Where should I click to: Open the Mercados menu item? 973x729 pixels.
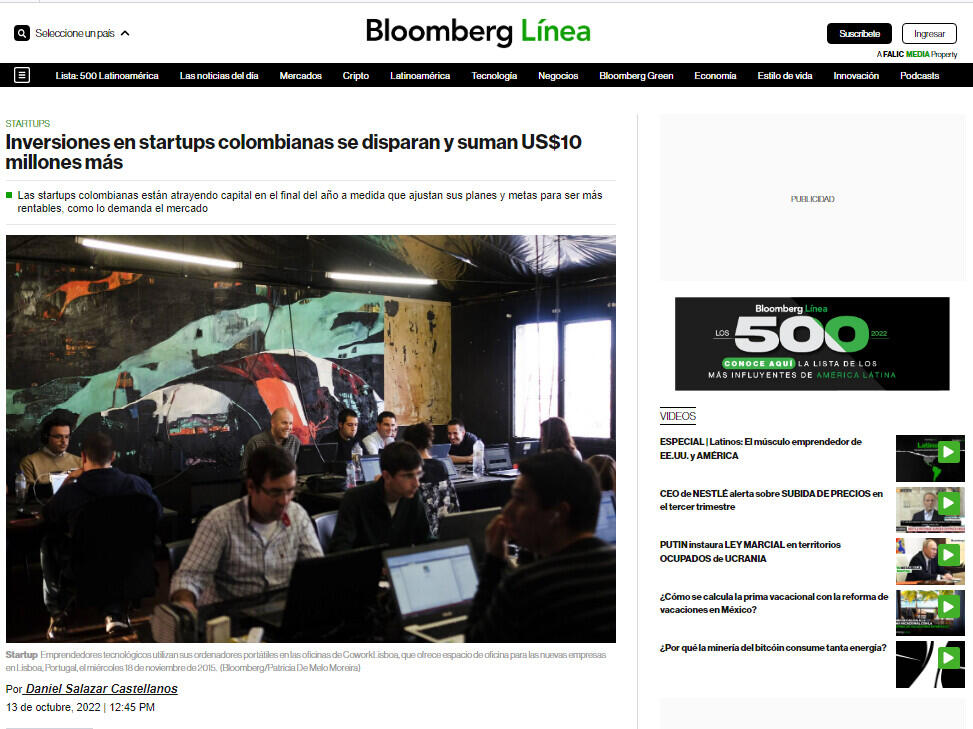(300, 76)
